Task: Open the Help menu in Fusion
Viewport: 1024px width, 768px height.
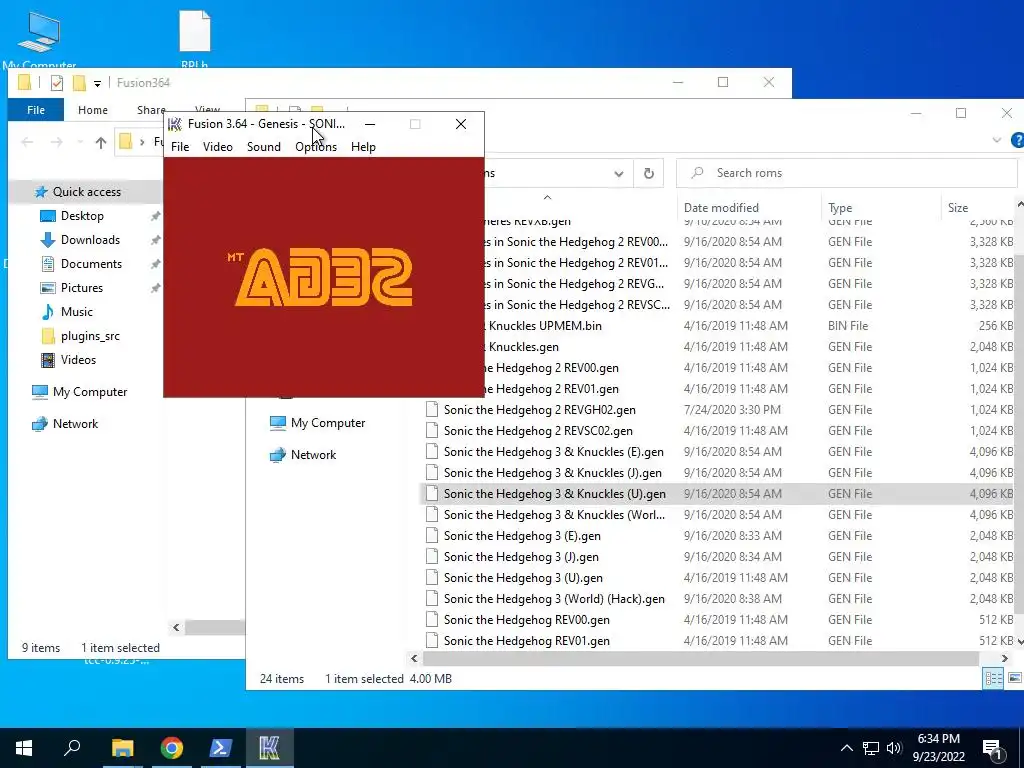Action: point(363,147)
